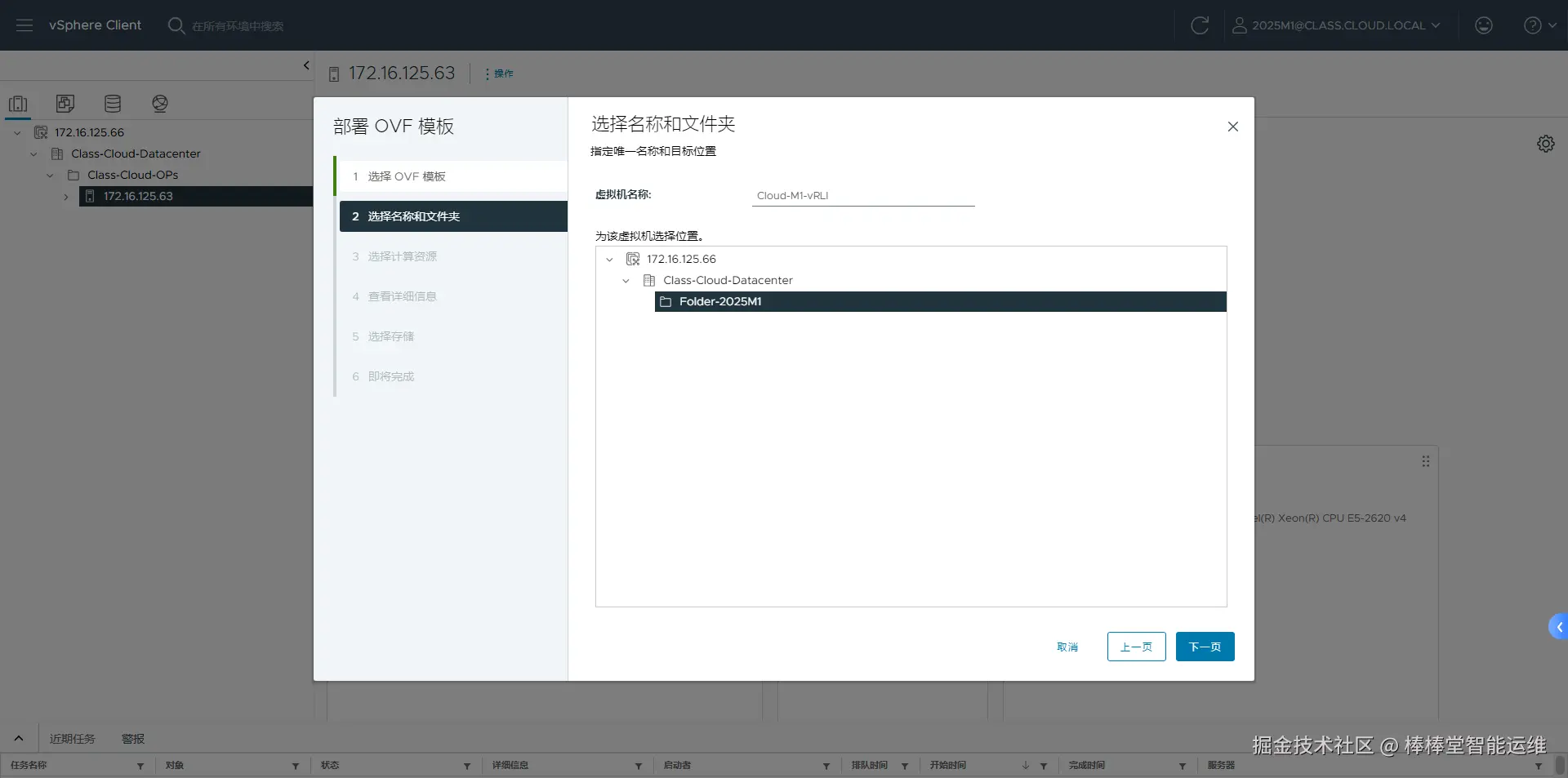Refresh the vSphere Client with the reload icon
The width and height of the screenshot is (1568, 778).
click(x=1200, y=25)
